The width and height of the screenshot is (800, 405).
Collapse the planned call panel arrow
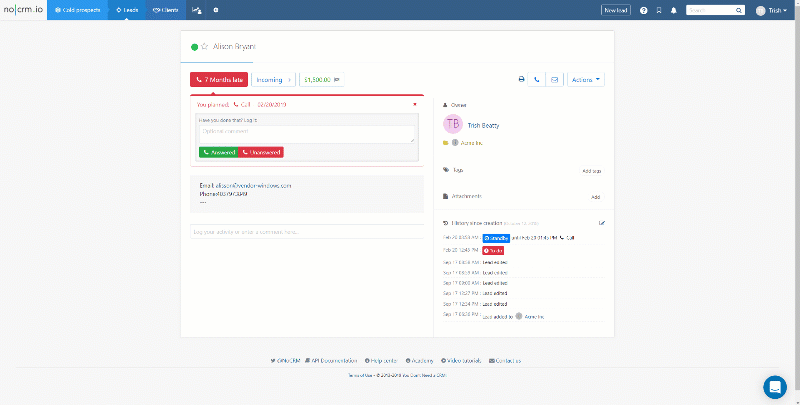(x=414, y=104)
